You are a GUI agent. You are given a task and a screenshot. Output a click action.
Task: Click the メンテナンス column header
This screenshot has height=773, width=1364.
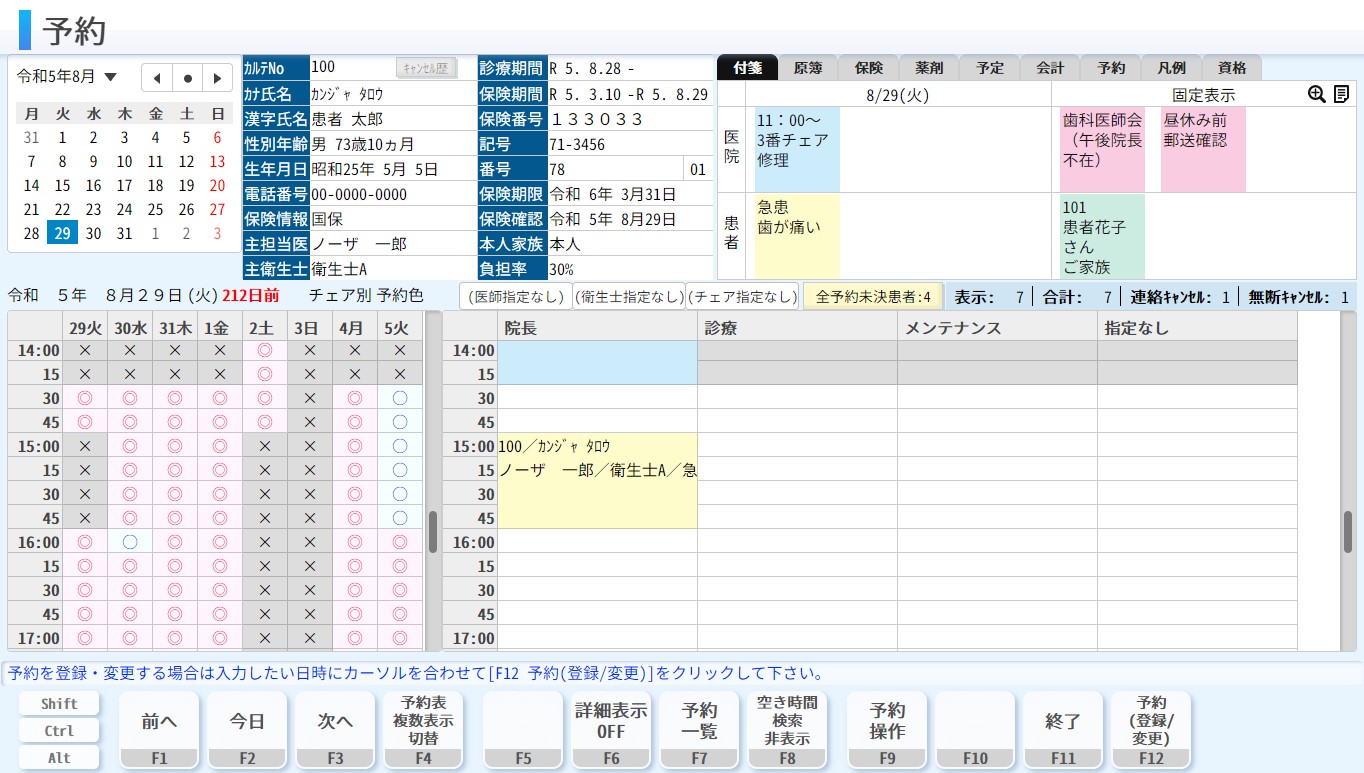click(997, 327)
